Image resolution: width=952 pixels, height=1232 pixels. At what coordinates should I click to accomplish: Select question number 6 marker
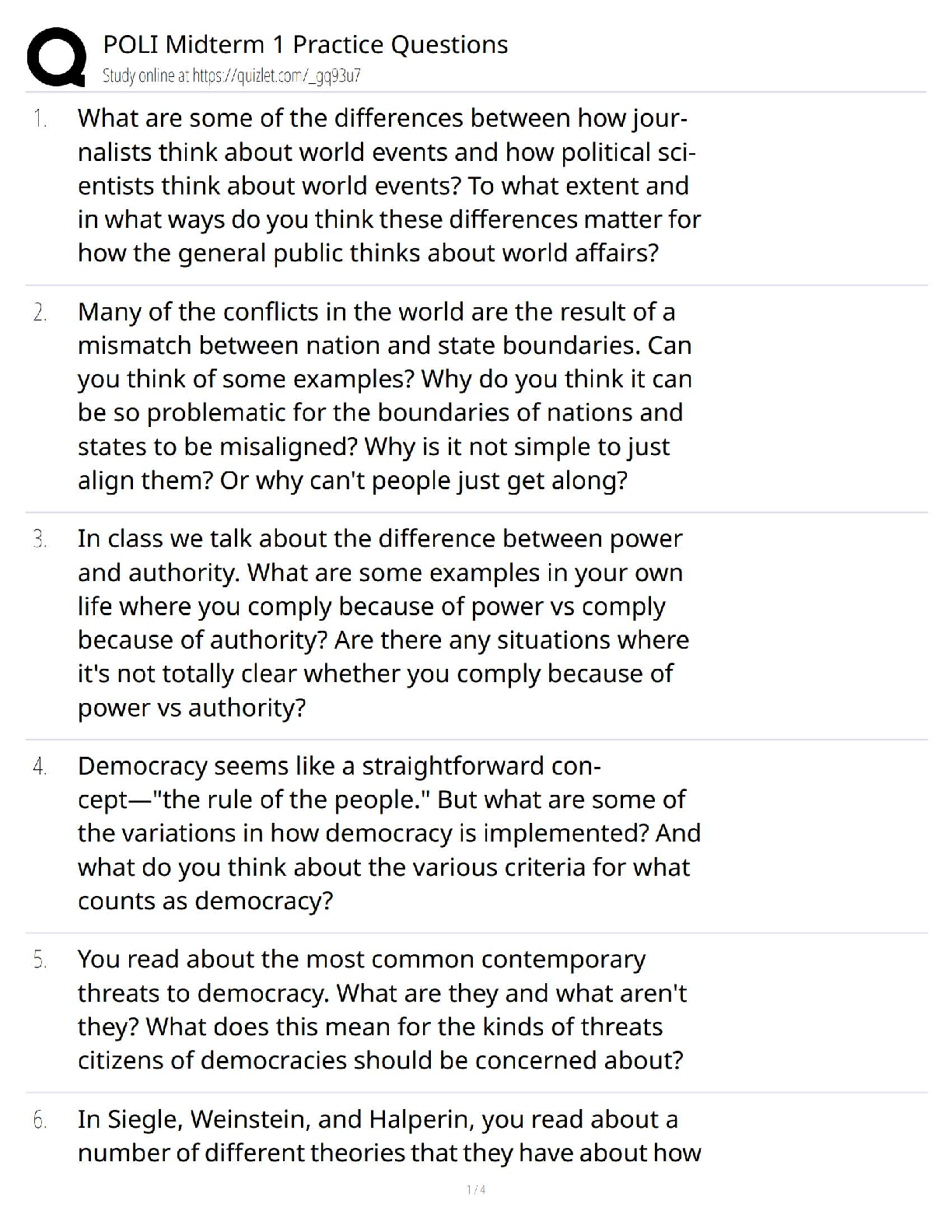tap(40, 1120)
